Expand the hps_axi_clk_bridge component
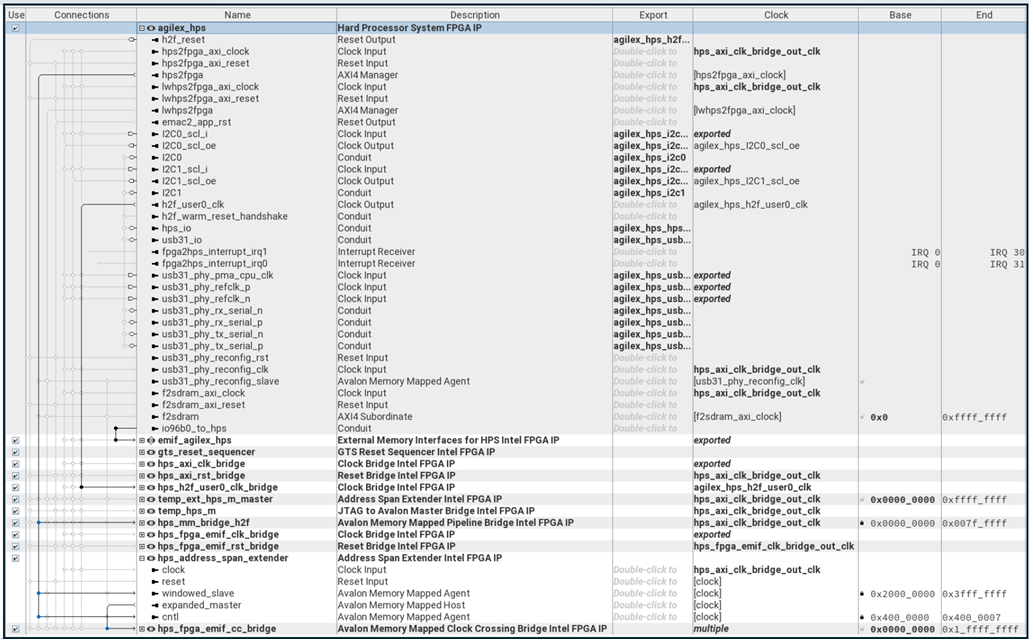1029x639 pixels. [142, 464]
